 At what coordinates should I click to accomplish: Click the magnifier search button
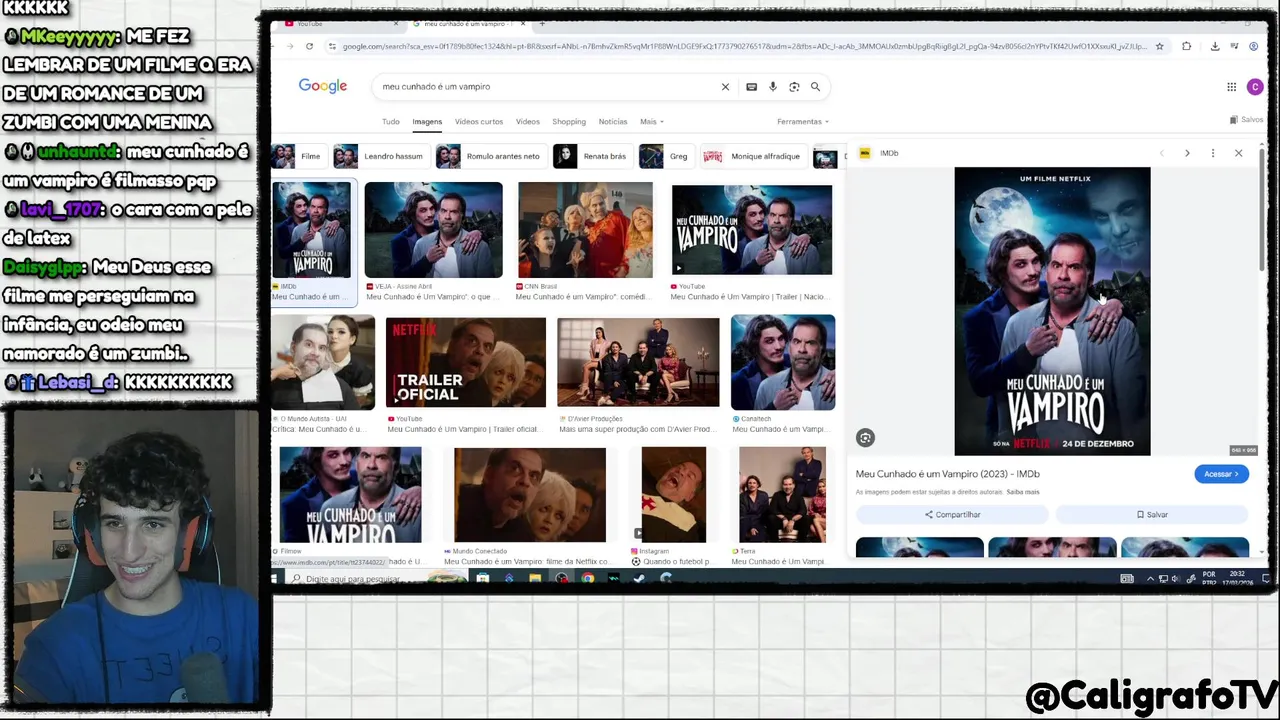[x=815, y=87]
